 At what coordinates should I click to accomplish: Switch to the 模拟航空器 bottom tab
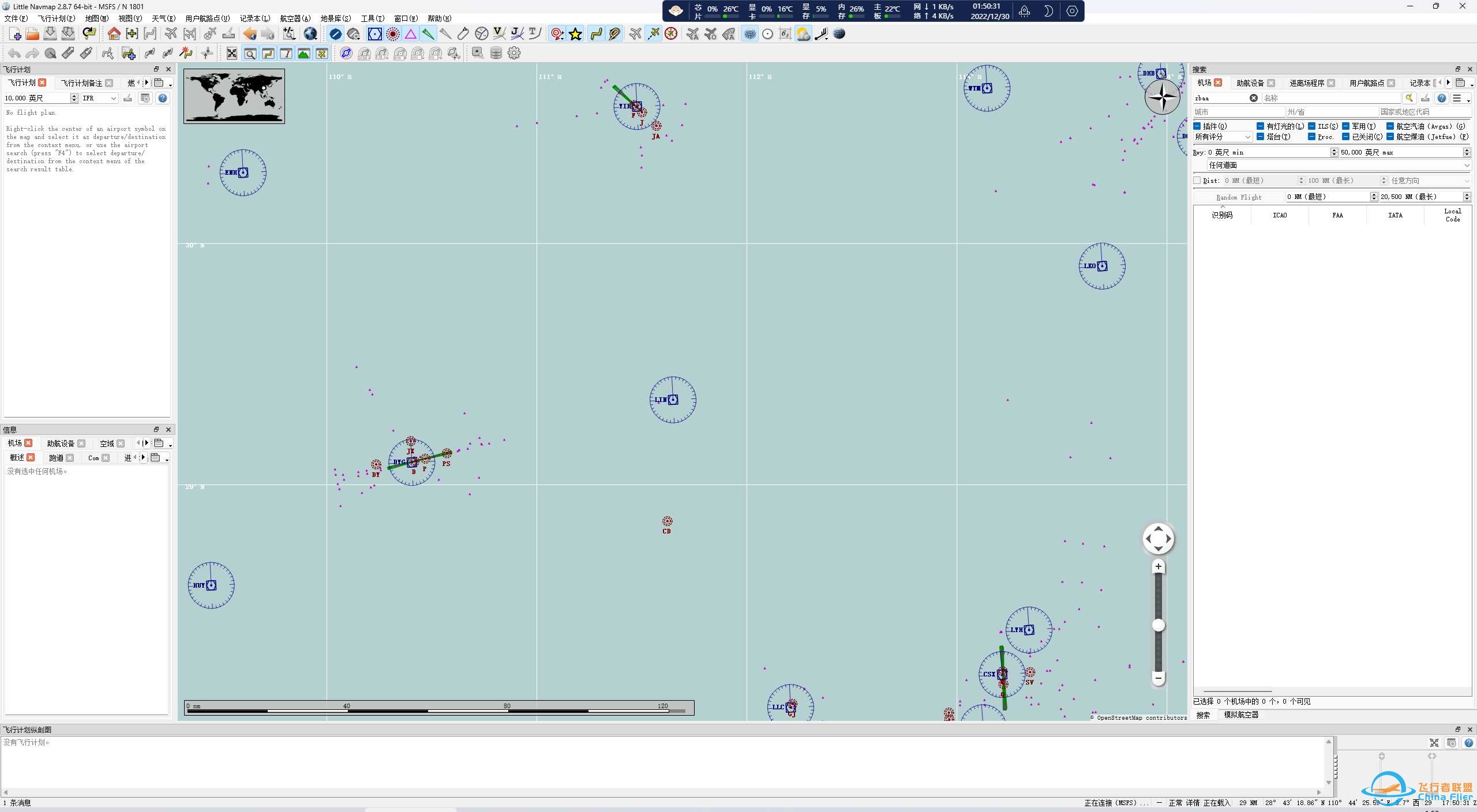(x=1241, y=715)
